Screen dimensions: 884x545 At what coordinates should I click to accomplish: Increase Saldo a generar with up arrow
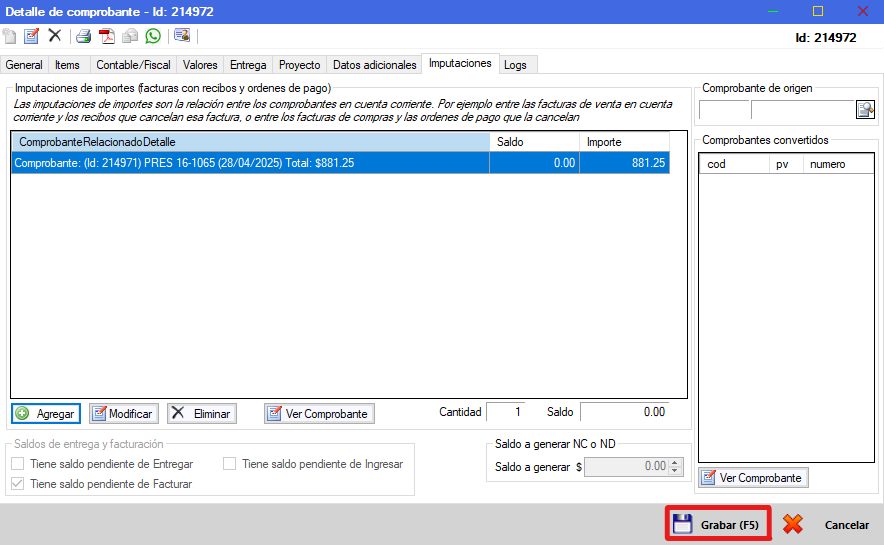pos(675,462)
